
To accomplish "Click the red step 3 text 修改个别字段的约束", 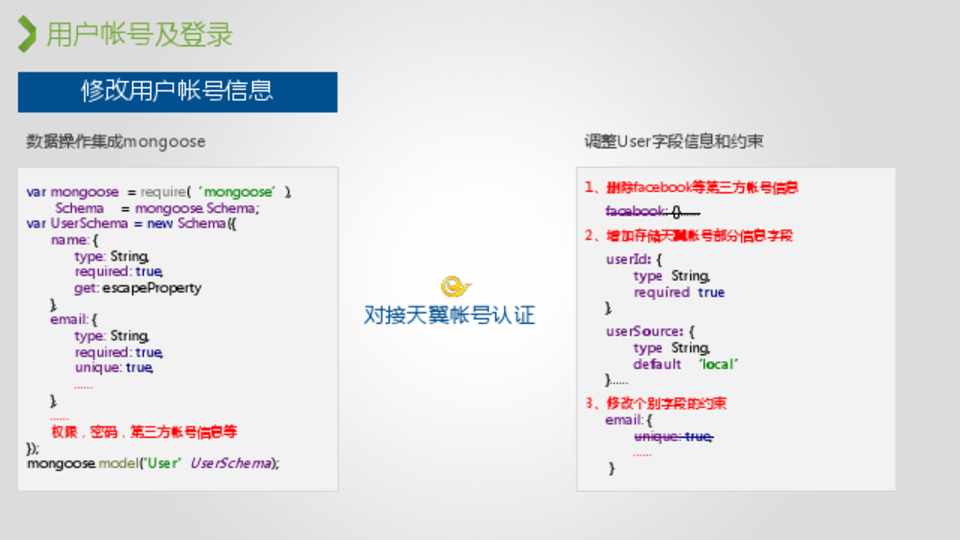I will (656, 403).
